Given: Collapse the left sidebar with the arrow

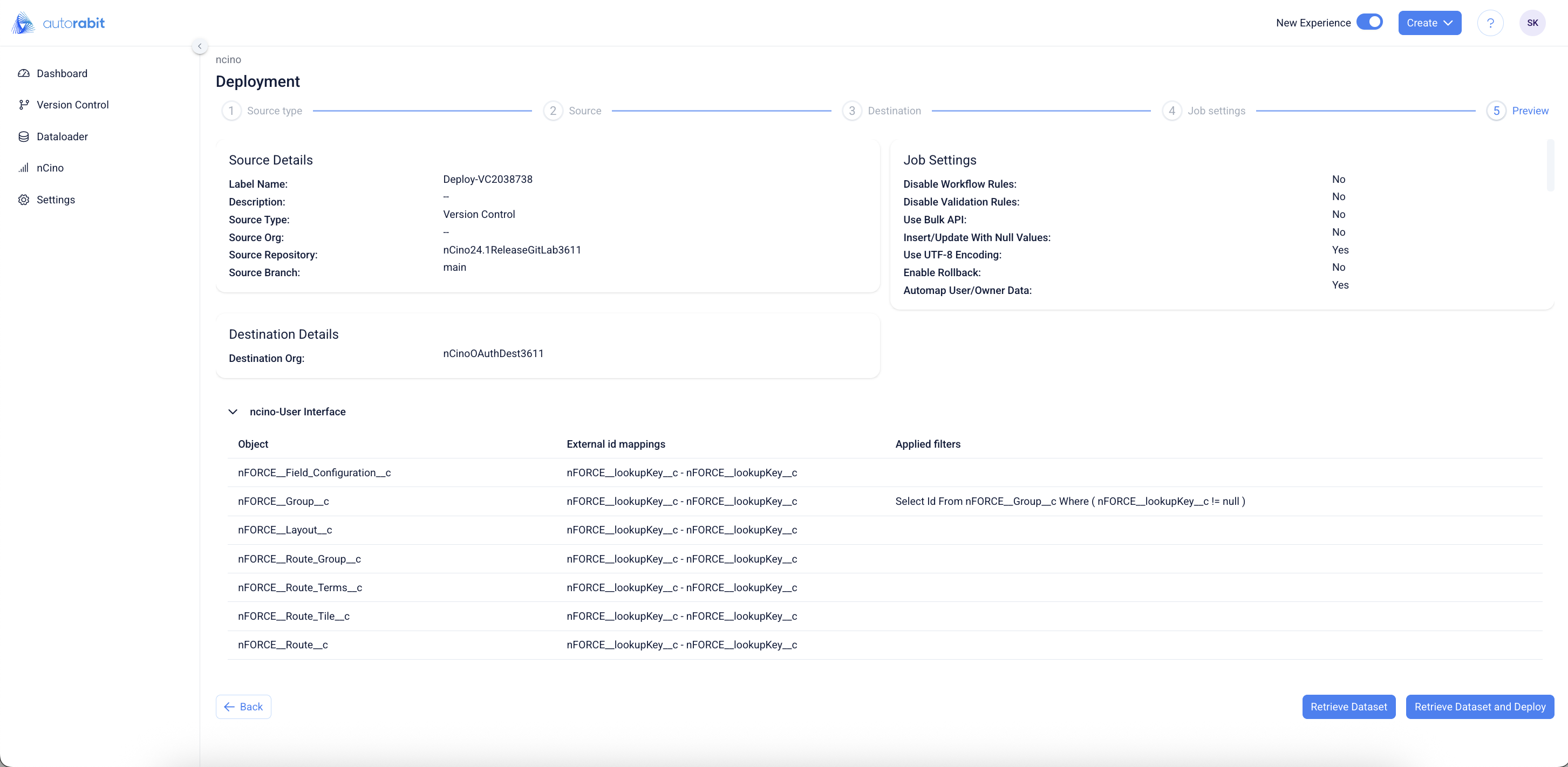Looking at the screenshot, I should pos(200,46).
